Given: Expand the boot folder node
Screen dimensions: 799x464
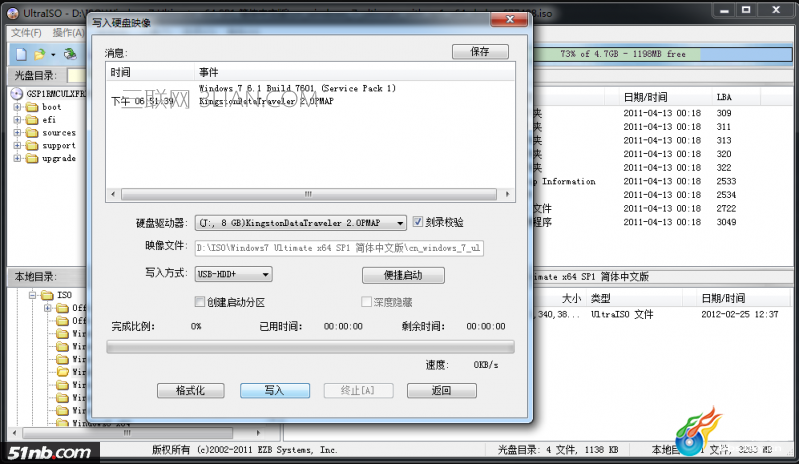Looking at the screenshot, I should 17,107.
